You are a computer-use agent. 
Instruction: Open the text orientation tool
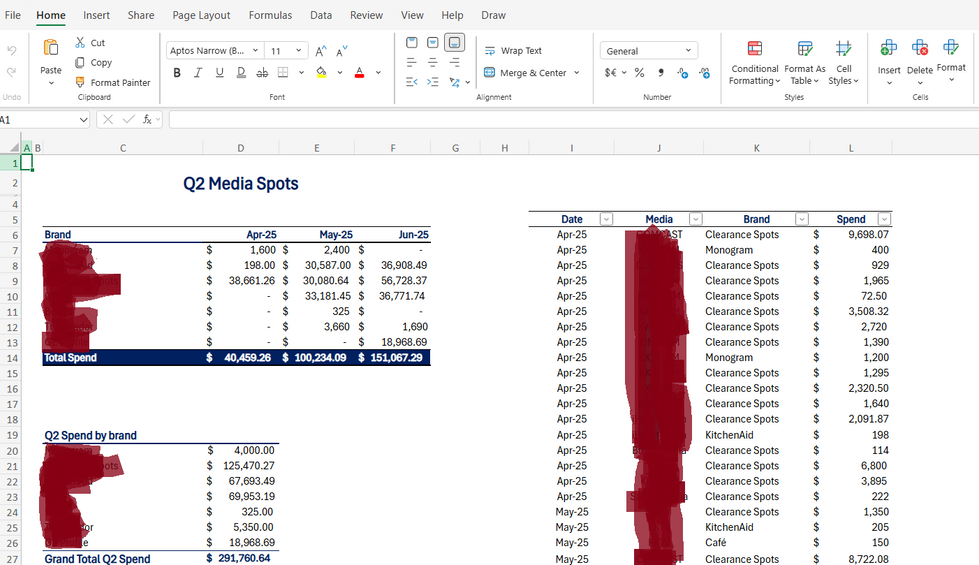tap(455, 82)
